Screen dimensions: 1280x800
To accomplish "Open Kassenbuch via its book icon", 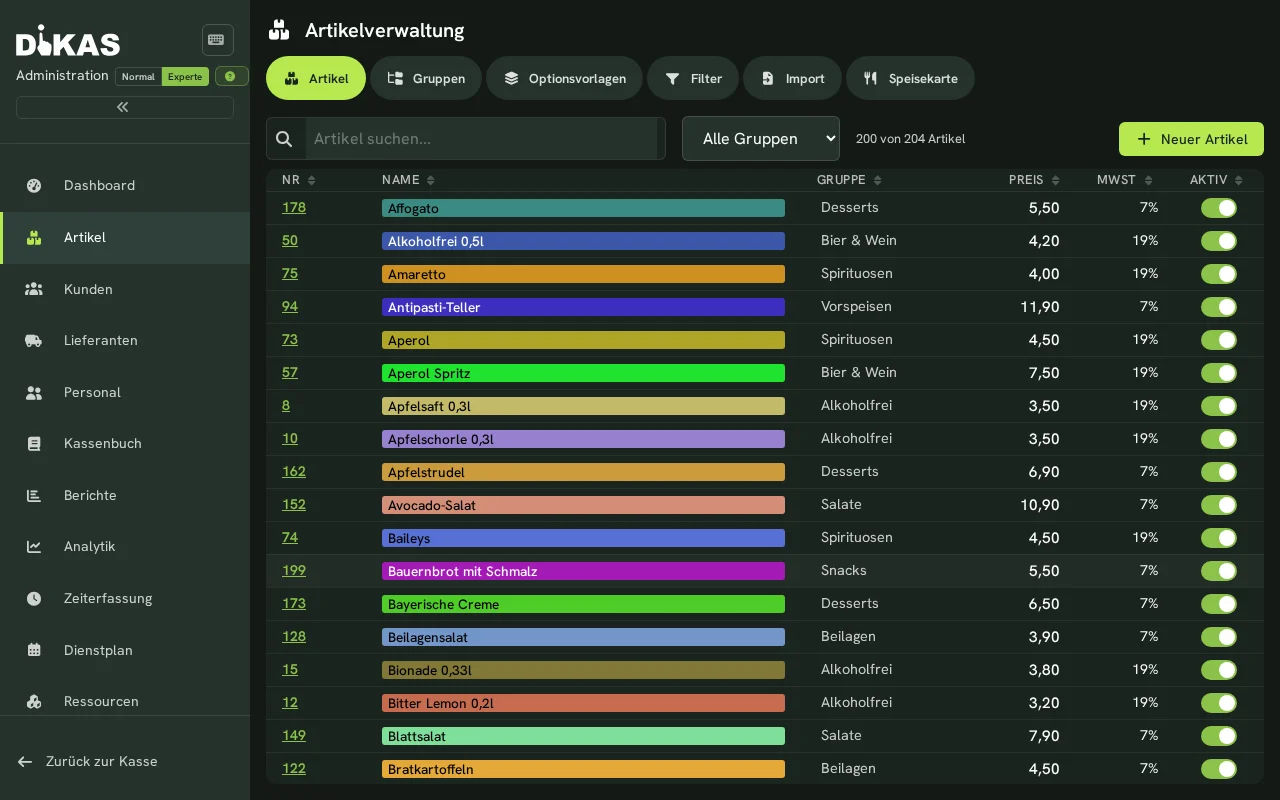I will (34, 443).
